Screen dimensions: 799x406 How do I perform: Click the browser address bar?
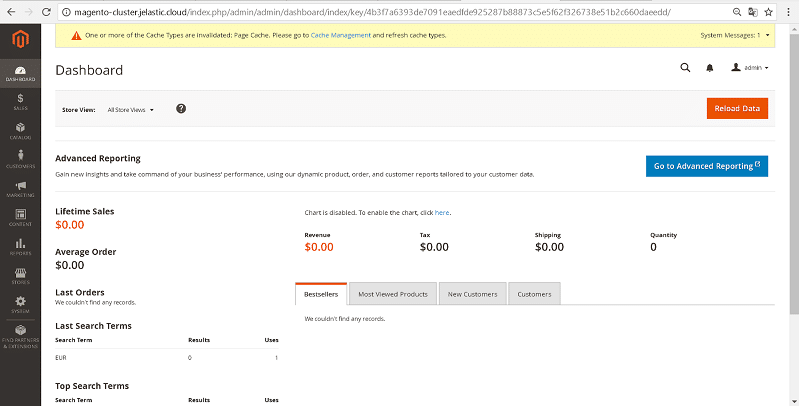[380, 11]
